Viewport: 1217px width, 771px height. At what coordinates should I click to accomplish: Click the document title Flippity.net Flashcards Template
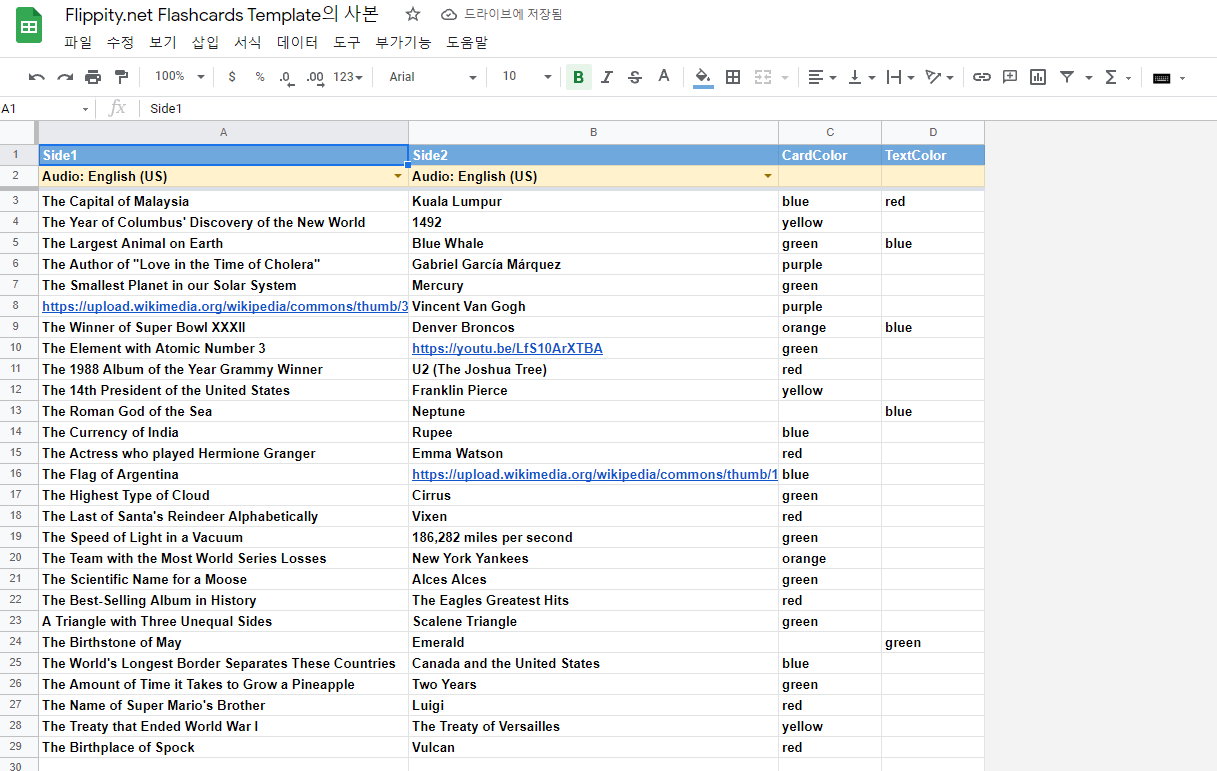coord(221,14)
